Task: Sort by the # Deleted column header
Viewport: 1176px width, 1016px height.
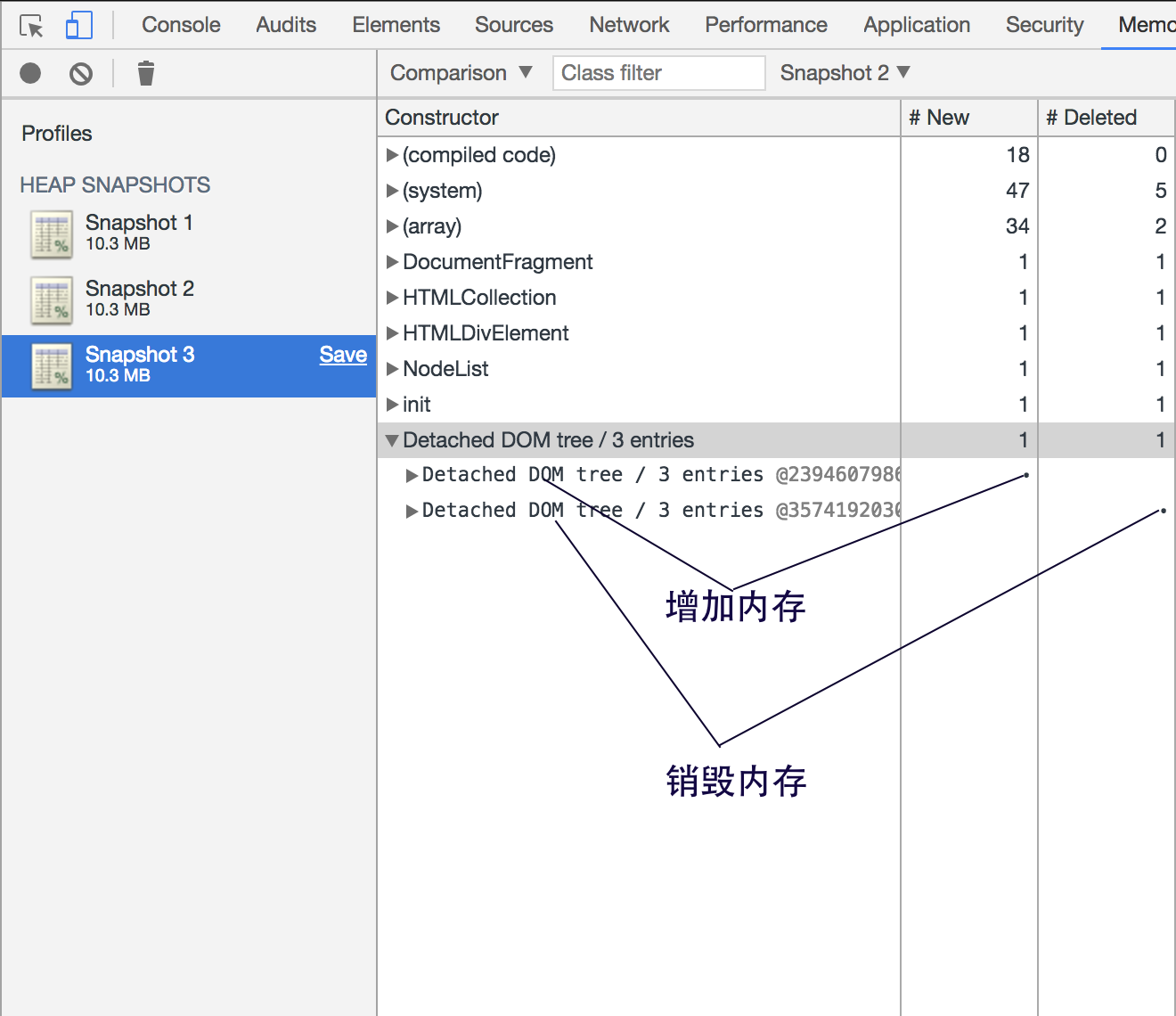Action: 1107,118
